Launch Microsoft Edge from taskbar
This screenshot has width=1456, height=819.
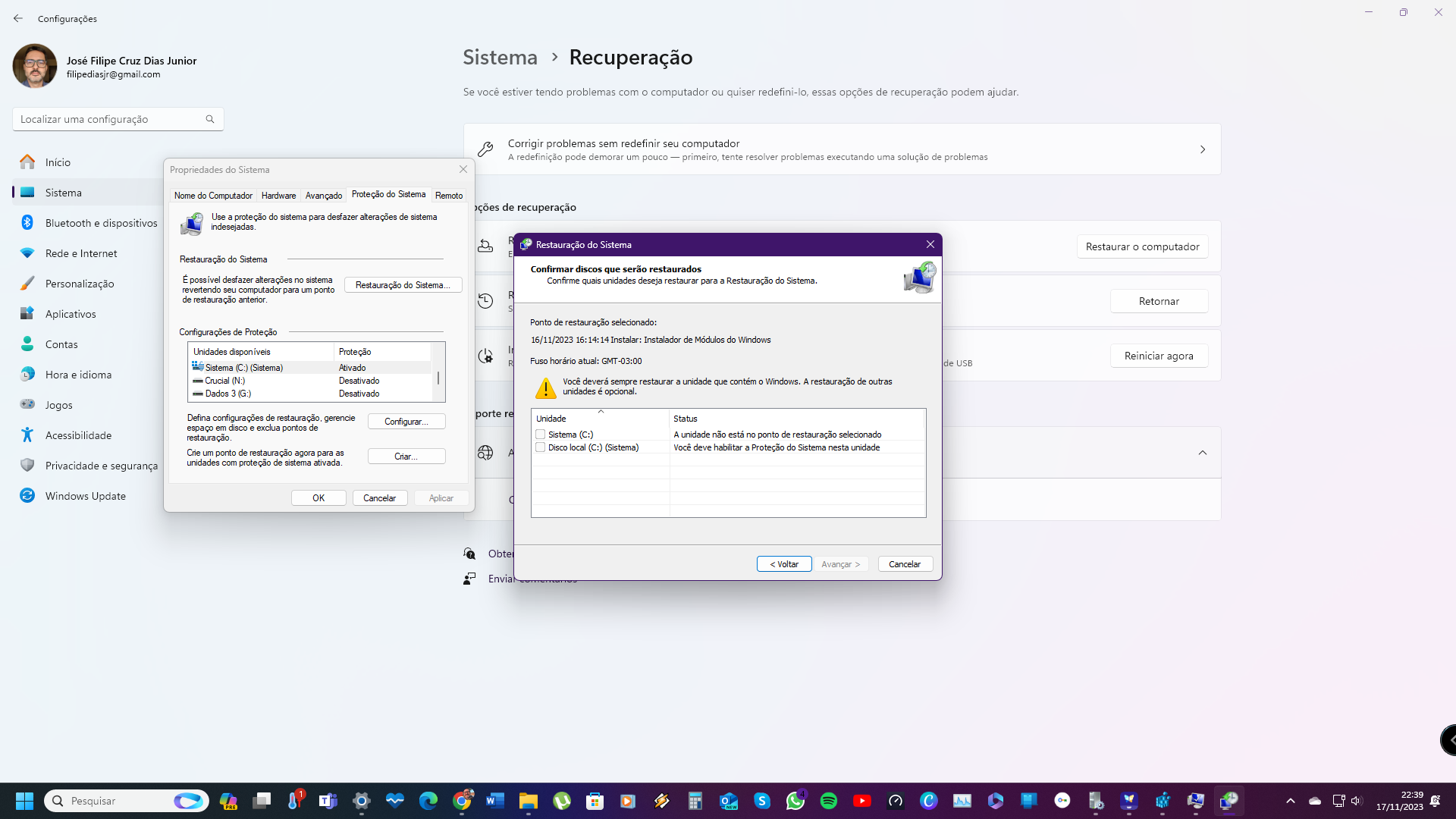[428, 801]
